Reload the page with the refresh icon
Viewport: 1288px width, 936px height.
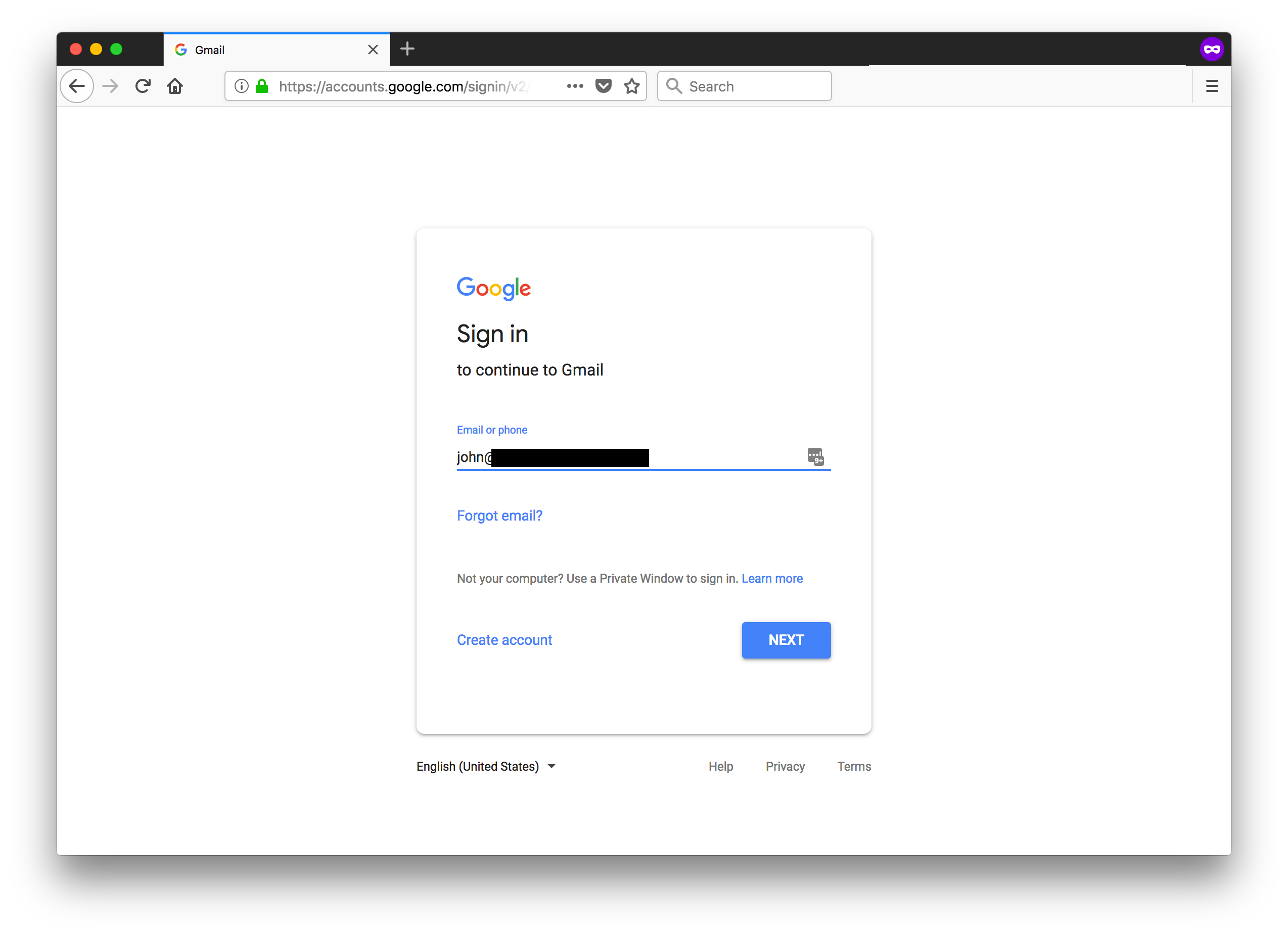(143, 86)
